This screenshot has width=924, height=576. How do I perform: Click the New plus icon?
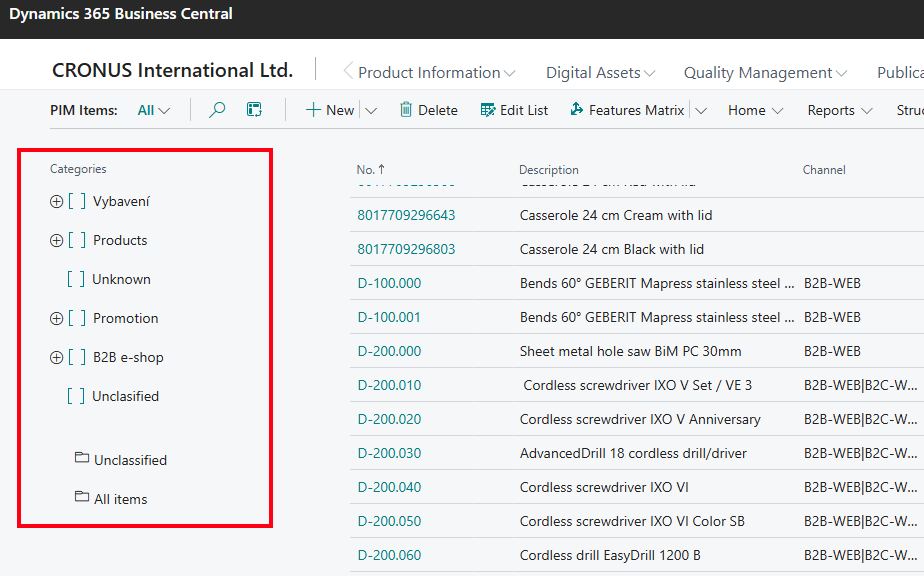(313, 110)
